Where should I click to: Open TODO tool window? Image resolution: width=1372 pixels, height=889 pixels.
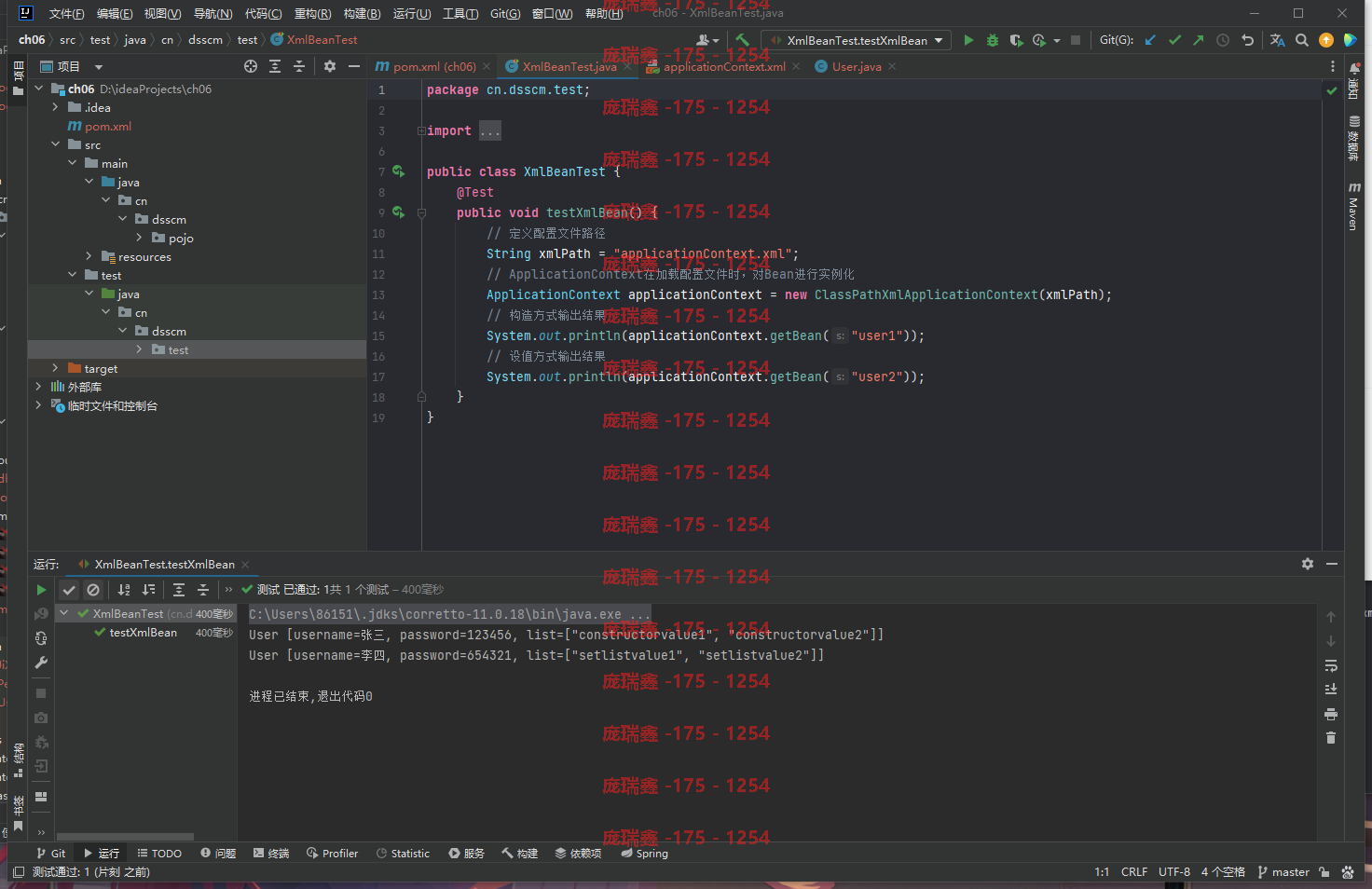click(x=159, y=854)
